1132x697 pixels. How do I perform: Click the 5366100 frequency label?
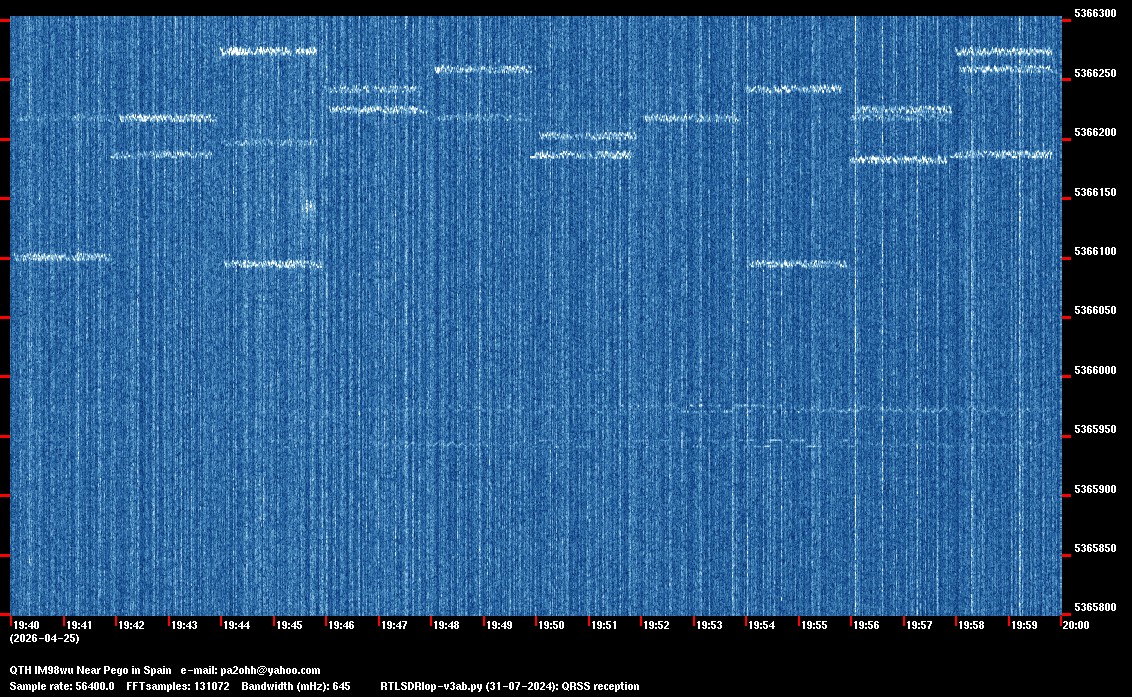(1095, 251)
